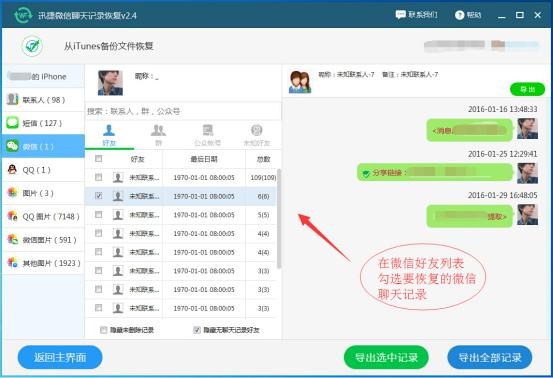Click the 返回主界面 button
This screenshot has height=378, width=553.
60,357
